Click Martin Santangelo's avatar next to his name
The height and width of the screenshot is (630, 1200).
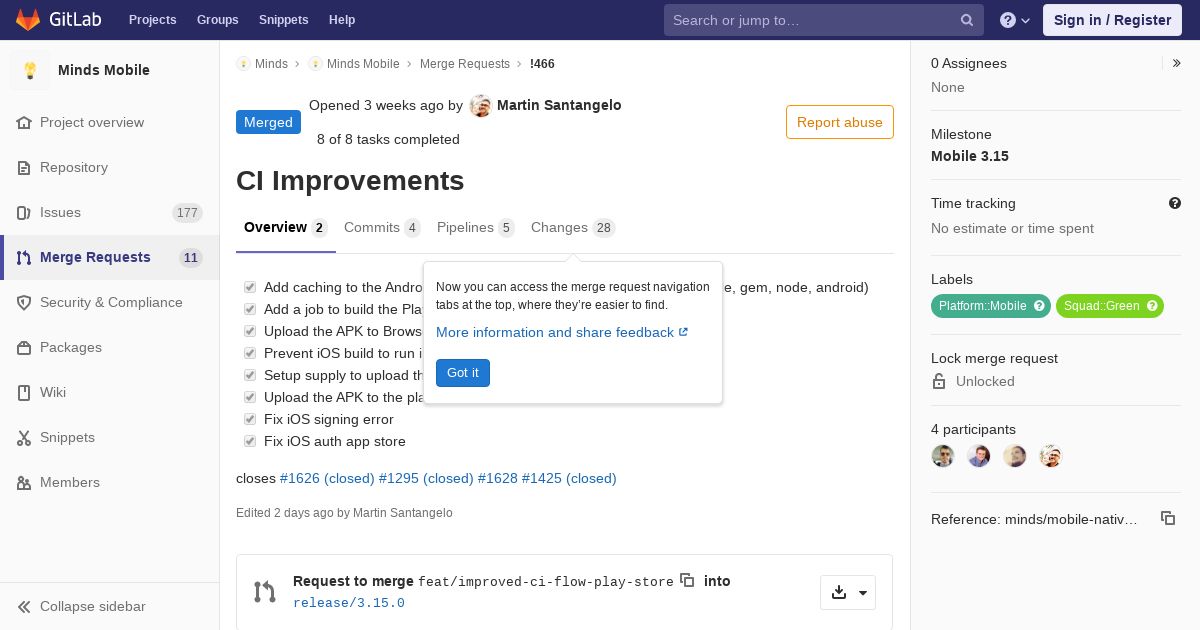(x=480, y=106)
